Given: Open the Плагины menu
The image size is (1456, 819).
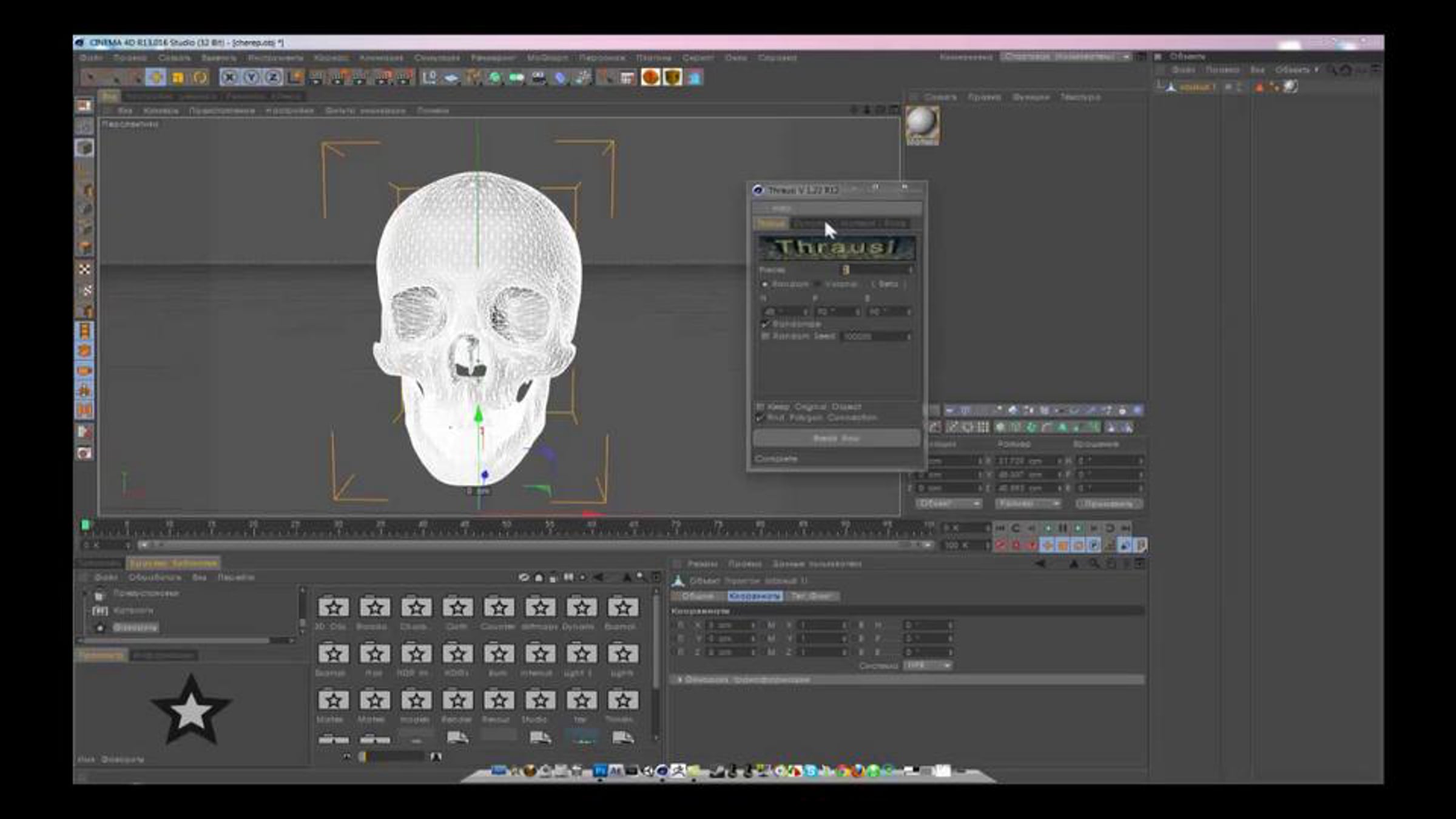Looking at the screenshot, I should [653, 58].
